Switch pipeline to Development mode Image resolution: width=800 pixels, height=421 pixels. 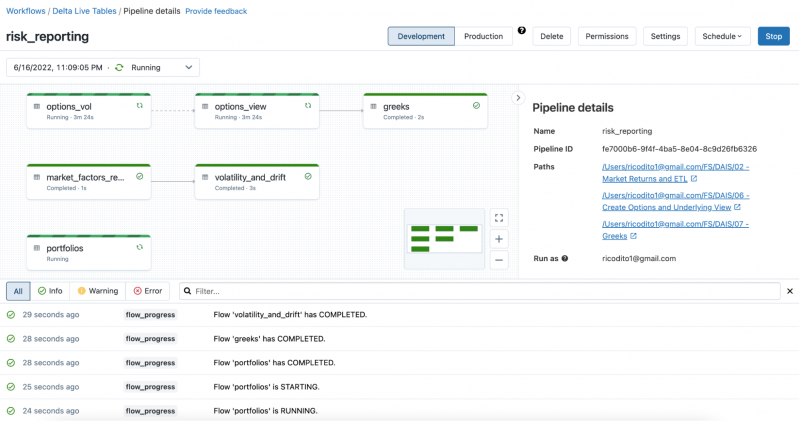pos(421,36)
